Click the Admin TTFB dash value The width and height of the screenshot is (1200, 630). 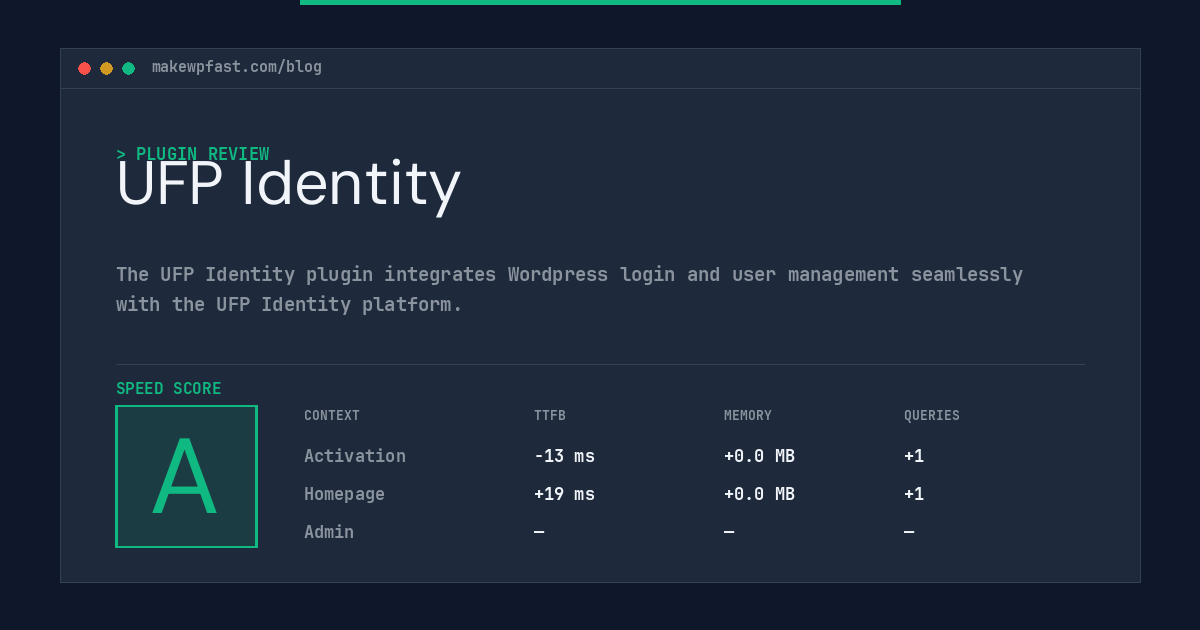pyautogui.click(x=539, y=532)
